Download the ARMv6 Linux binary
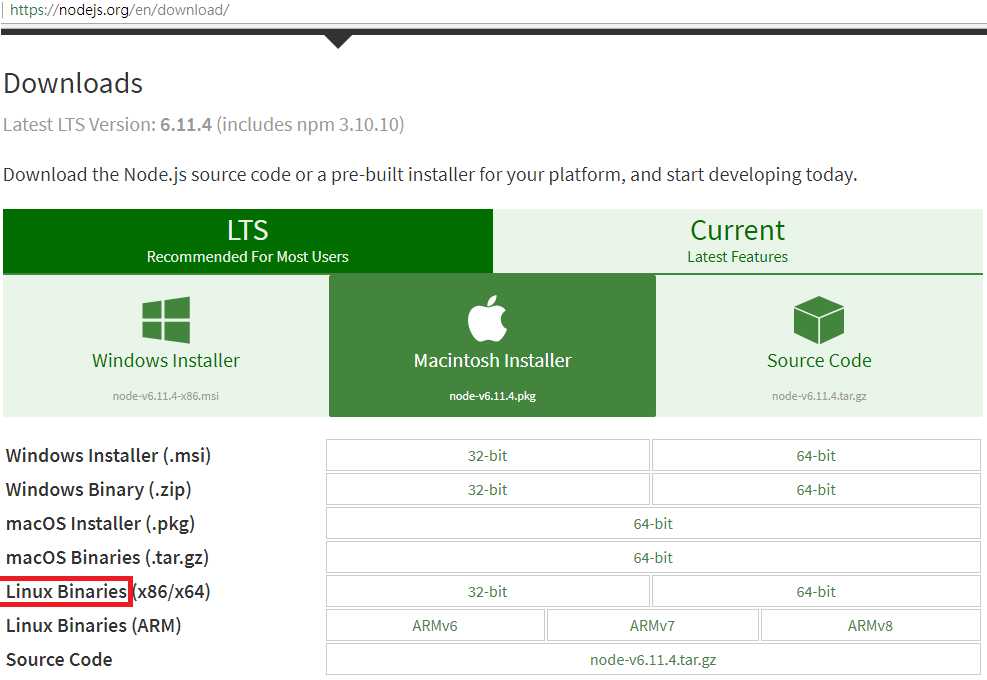Screen dimensions: 987x680 435,625
